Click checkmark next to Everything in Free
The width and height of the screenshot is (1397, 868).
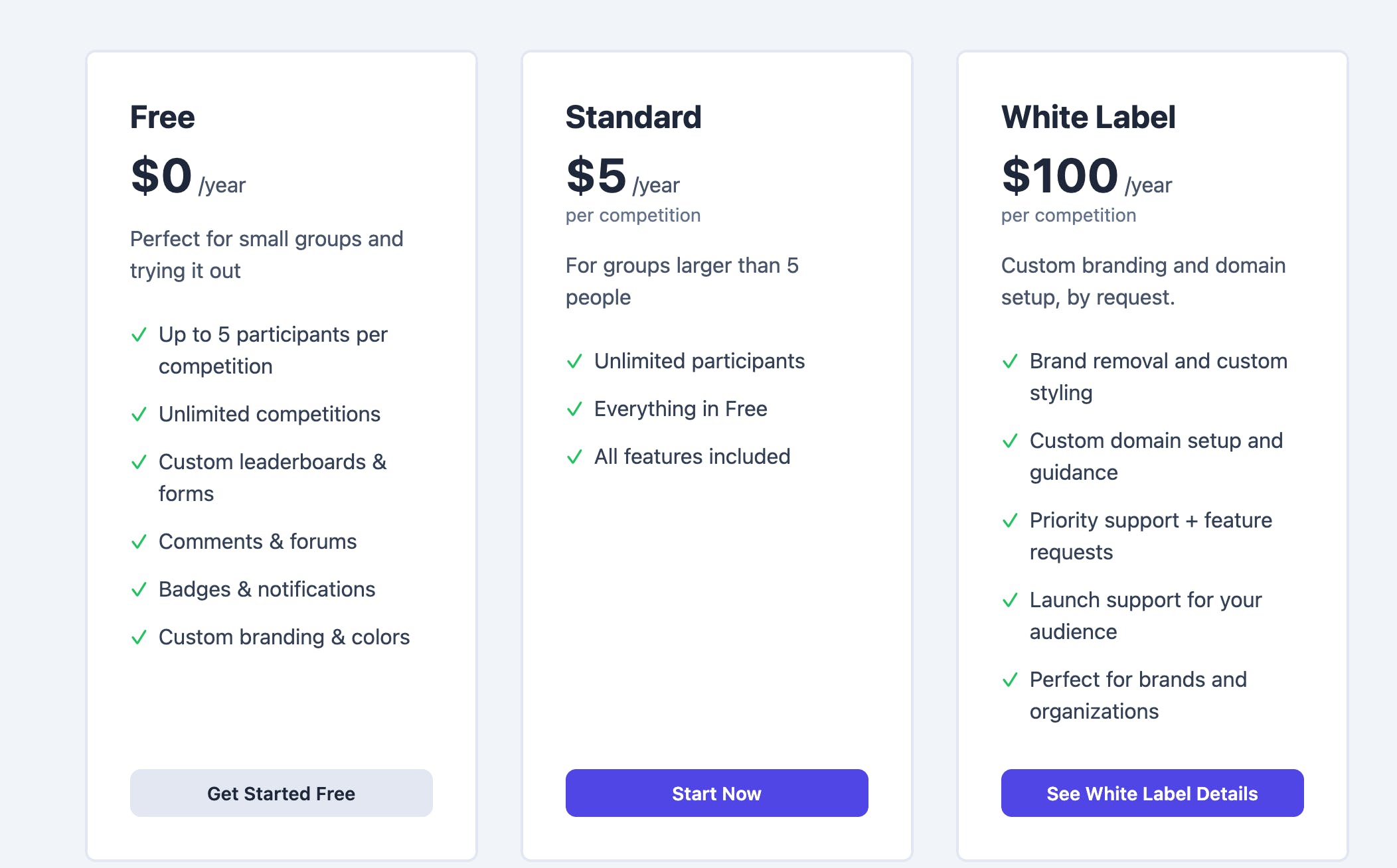(x=574, y=409)
